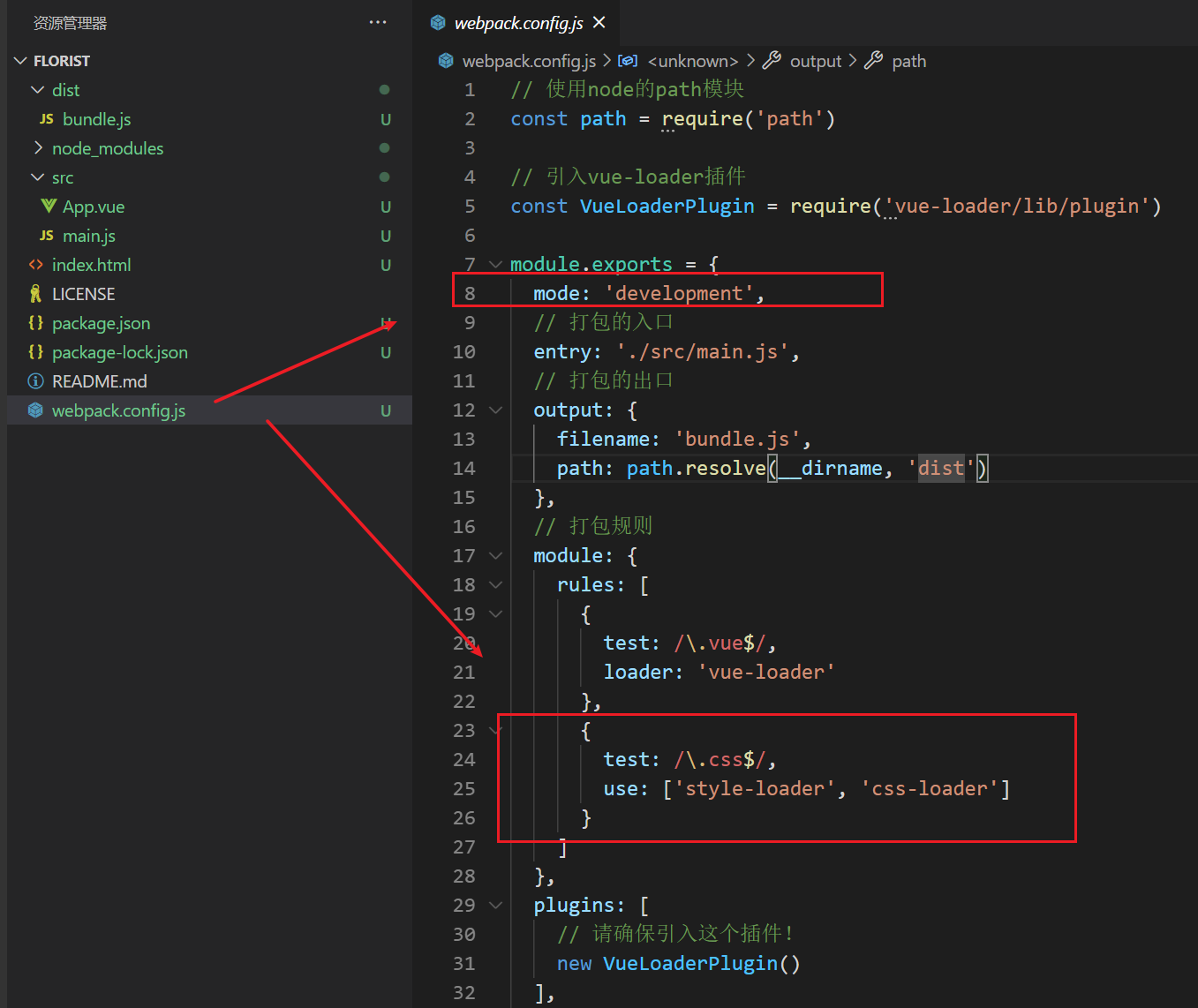Click node_modules modified dot indicator

[384, 147]
